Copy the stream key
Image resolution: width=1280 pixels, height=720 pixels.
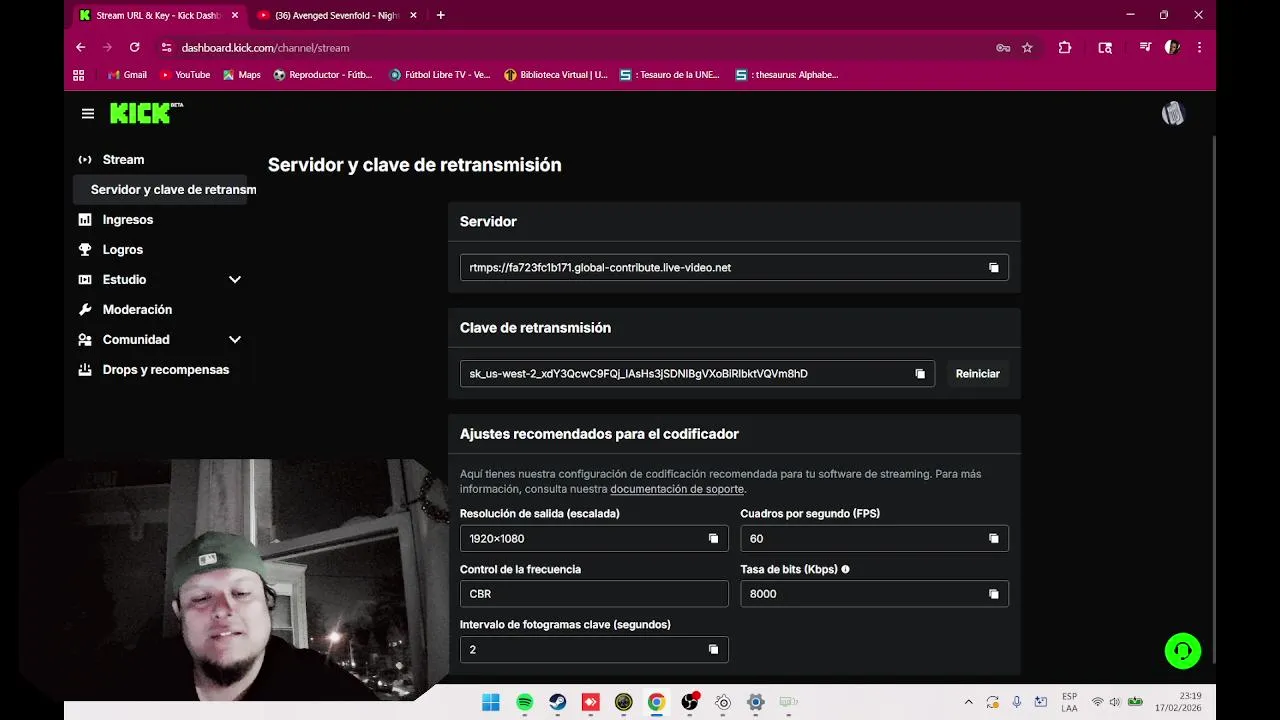920,374
